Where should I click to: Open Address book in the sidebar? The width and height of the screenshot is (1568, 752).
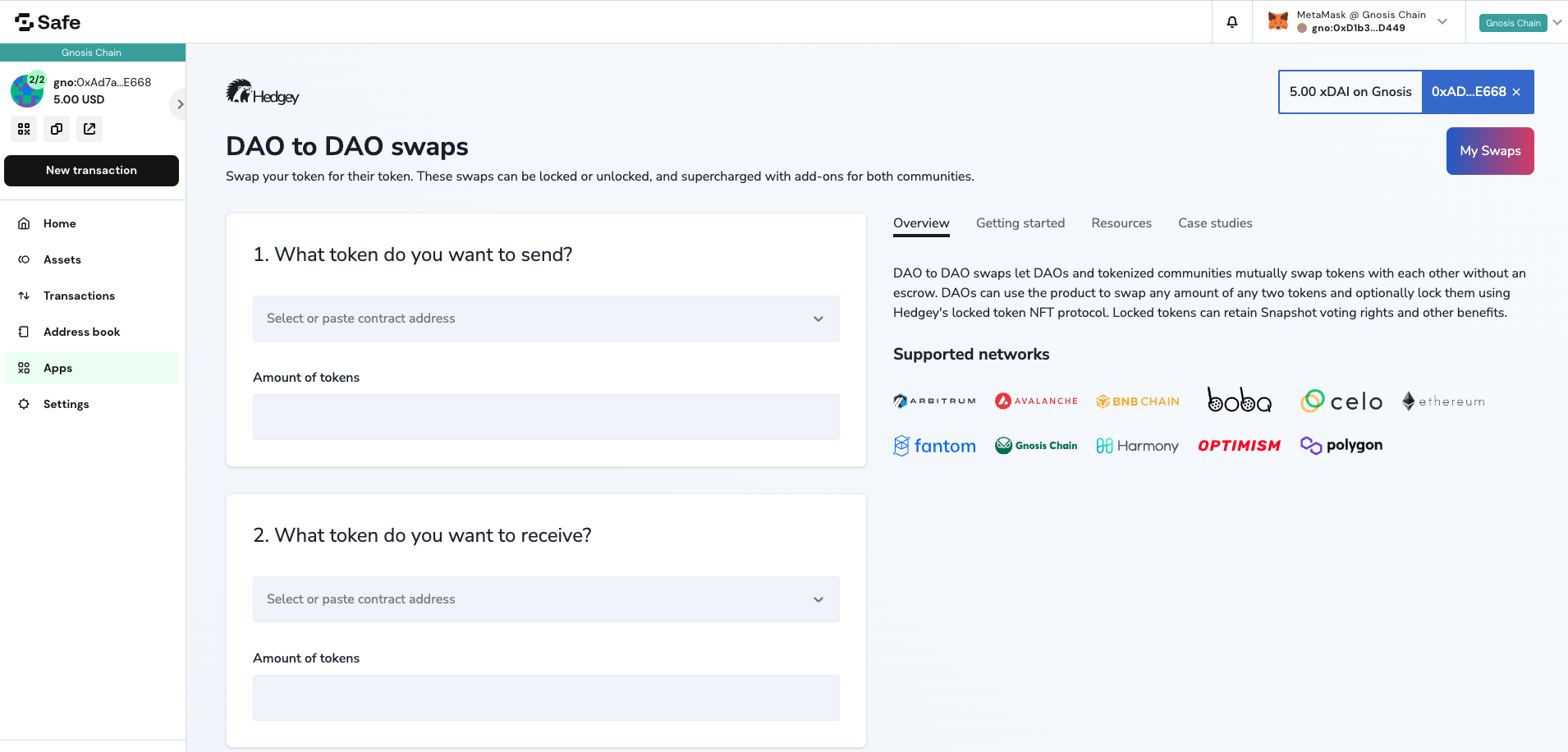point(91,332)
